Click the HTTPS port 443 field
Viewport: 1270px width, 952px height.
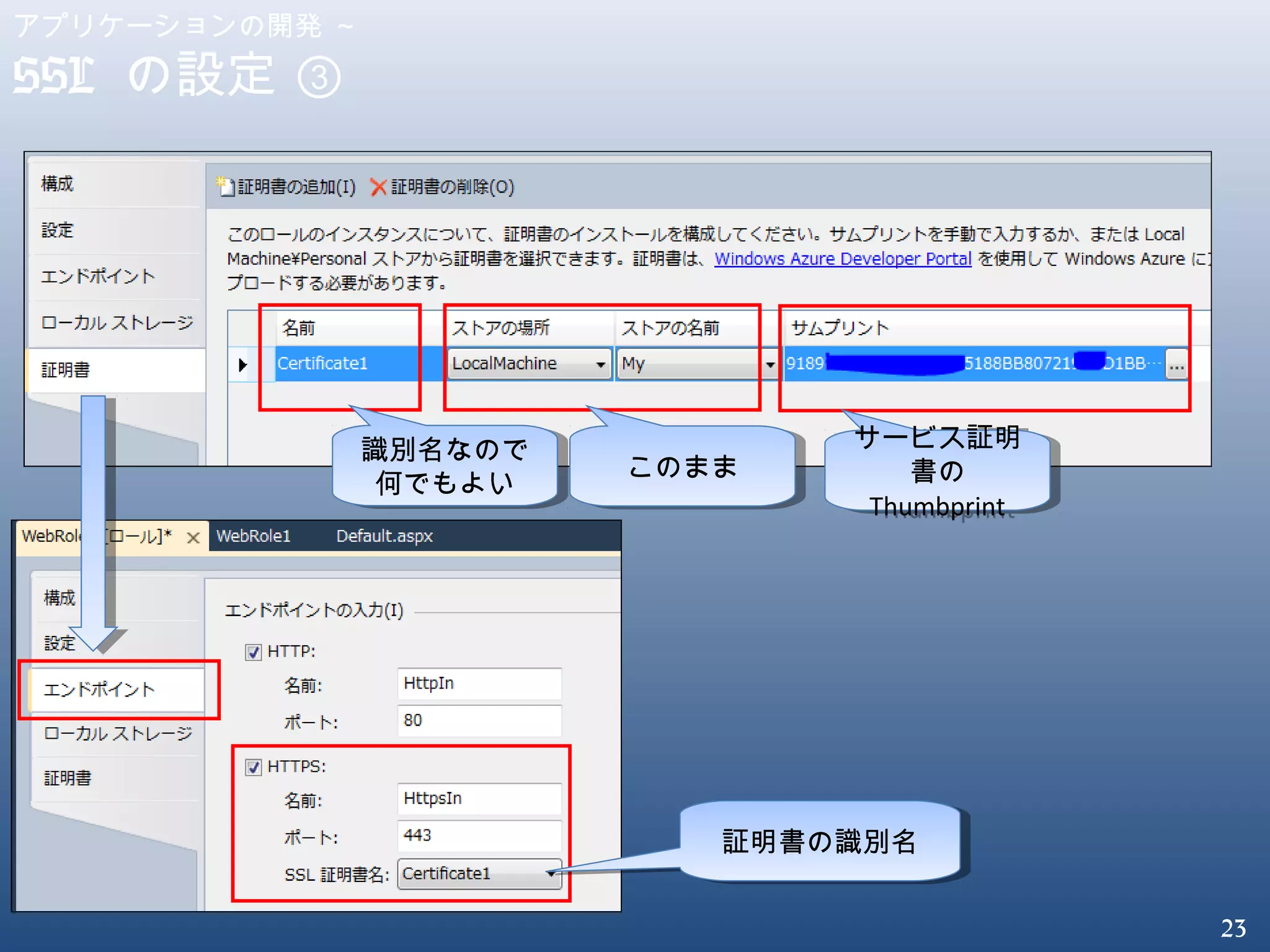pyautogui.click(x=479, y=835)
